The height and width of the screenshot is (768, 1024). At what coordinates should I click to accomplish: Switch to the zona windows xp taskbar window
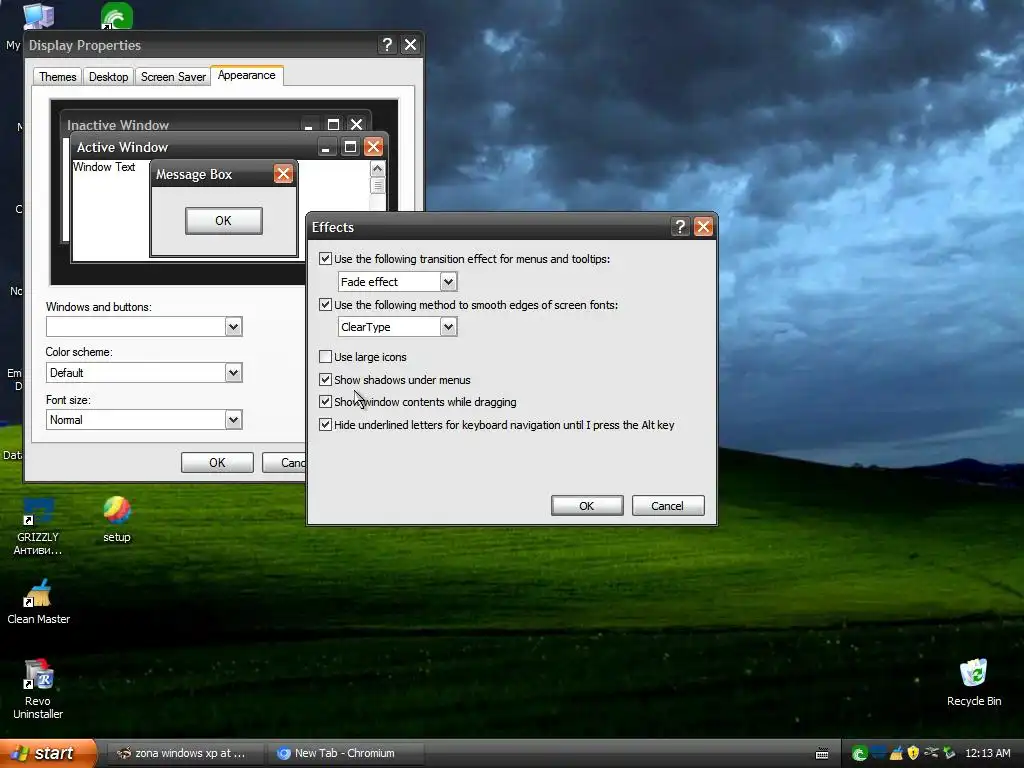point(184,753)
